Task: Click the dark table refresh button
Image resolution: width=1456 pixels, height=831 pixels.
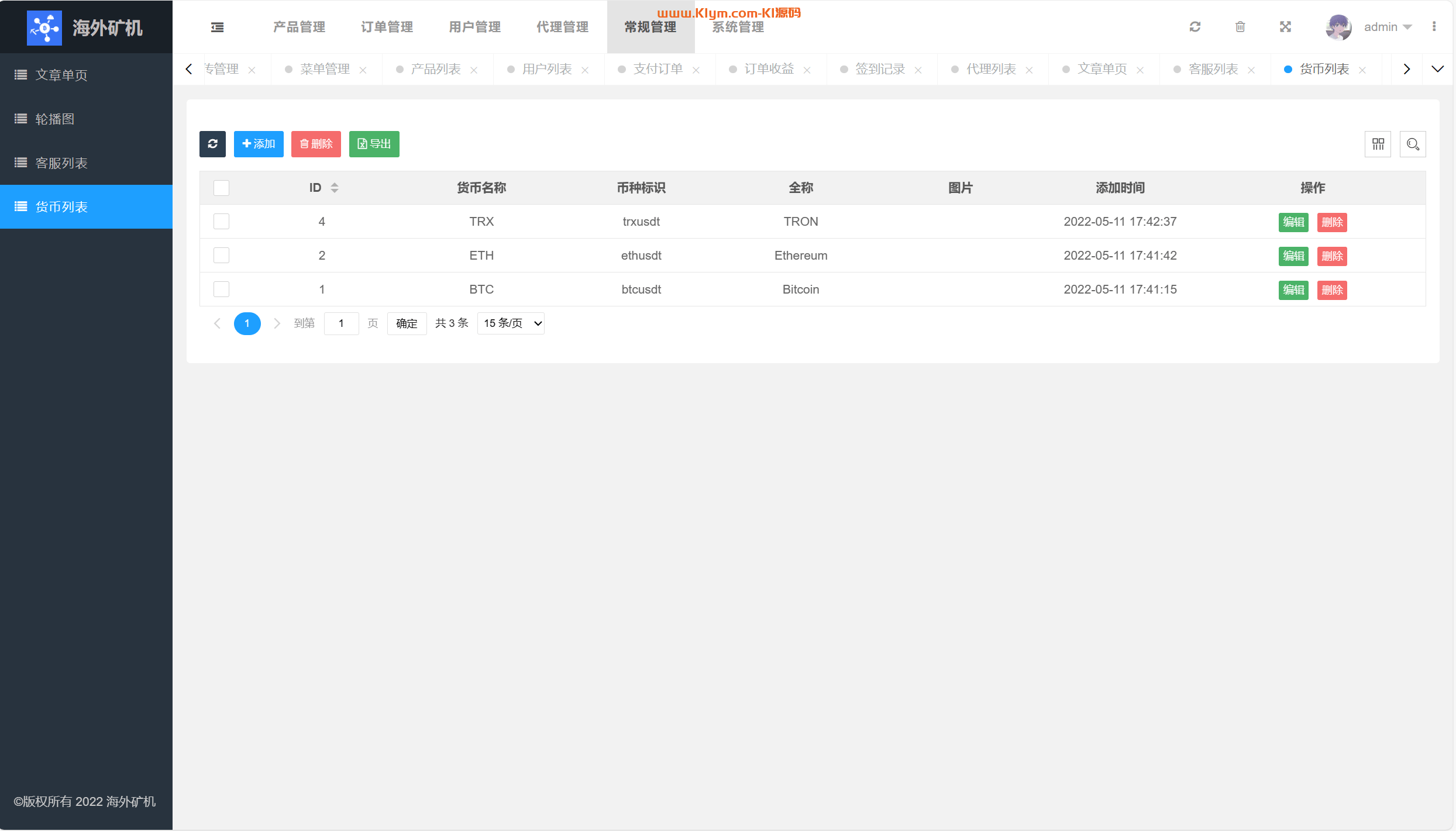Action: tap(212, 144)
